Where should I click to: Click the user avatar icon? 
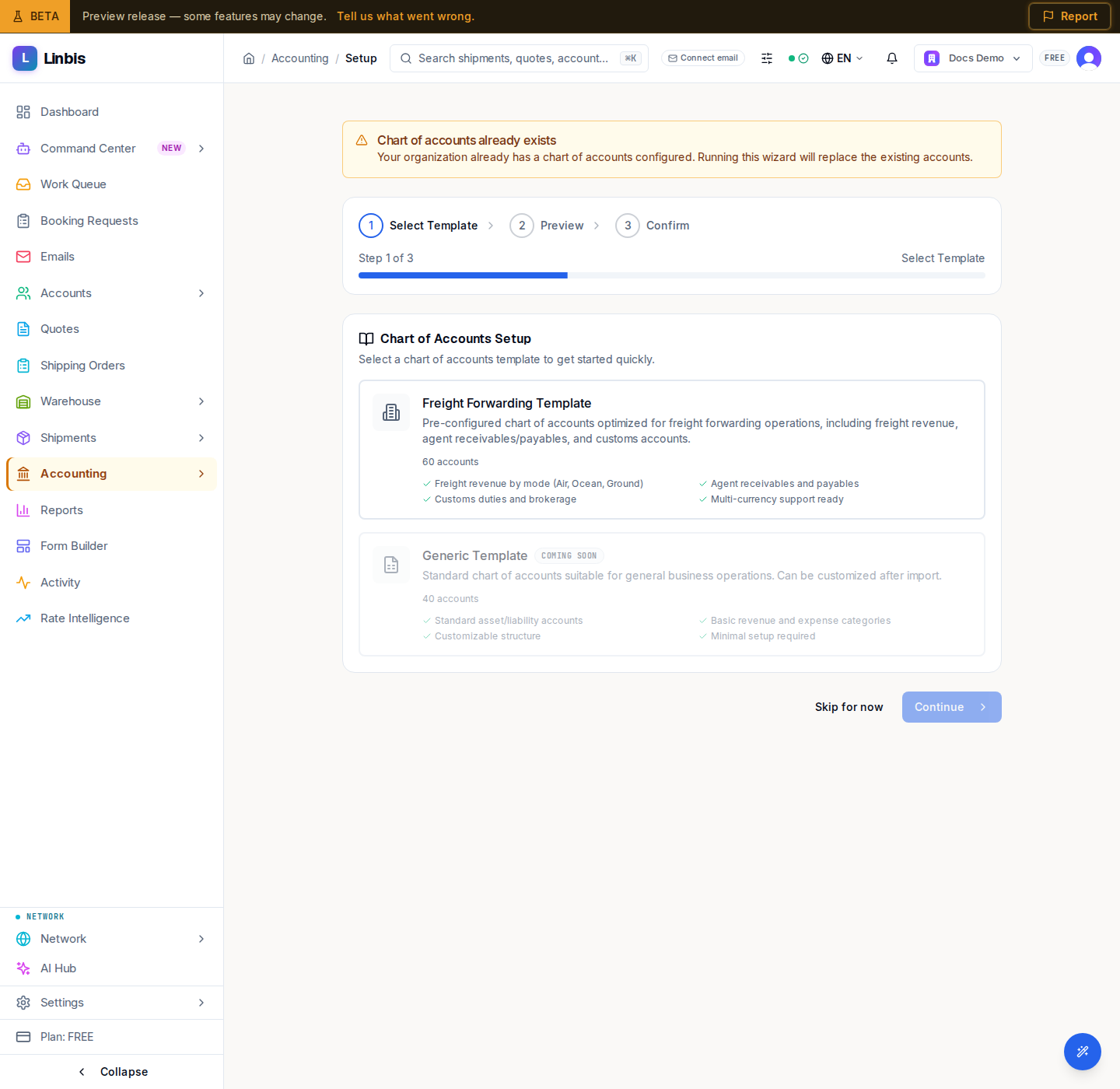click(1089, 58)
